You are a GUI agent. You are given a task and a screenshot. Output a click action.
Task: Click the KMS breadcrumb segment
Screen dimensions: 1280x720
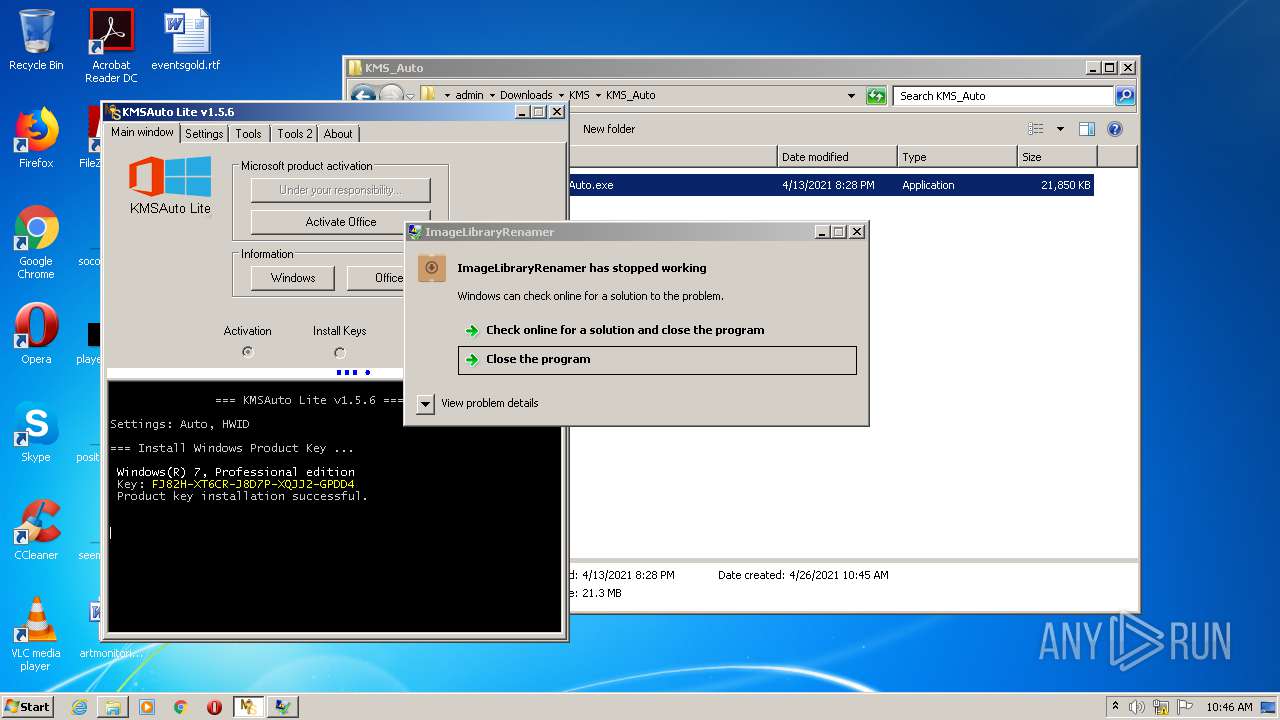579,96
